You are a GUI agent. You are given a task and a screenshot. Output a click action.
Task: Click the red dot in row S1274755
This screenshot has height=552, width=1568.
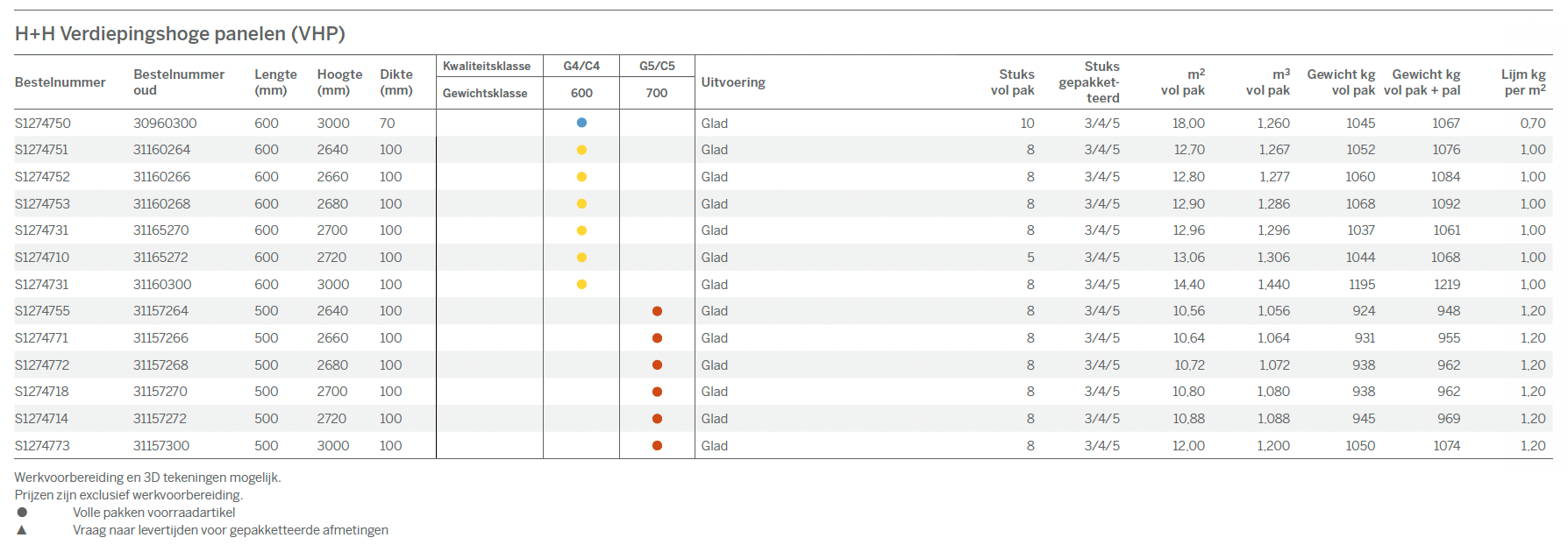pos(657,311)
